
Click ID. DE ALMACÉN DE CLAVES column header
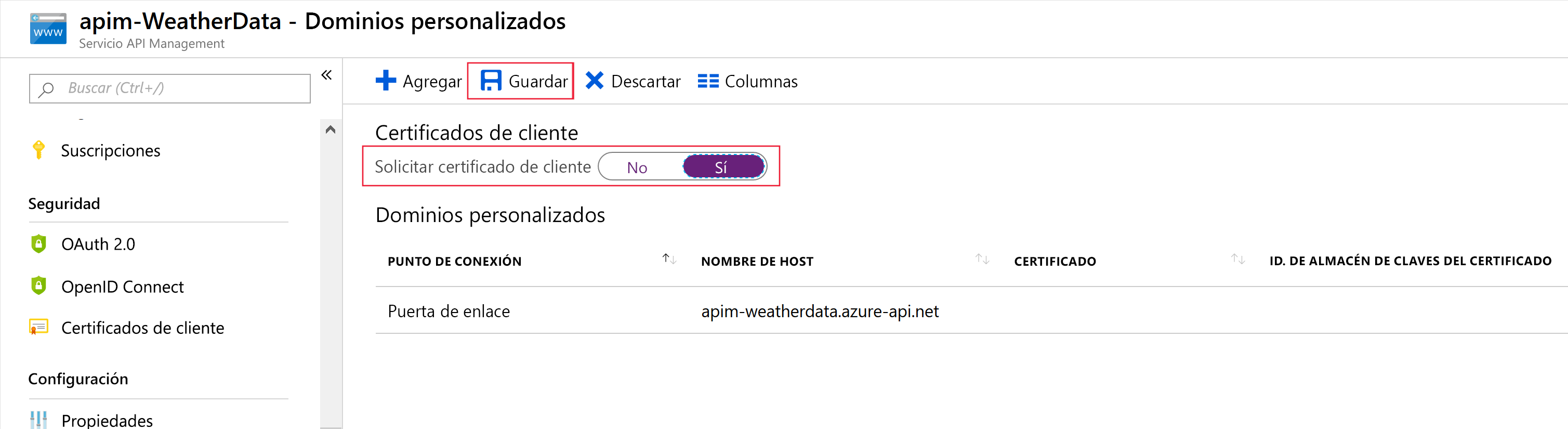point(1411,261)
